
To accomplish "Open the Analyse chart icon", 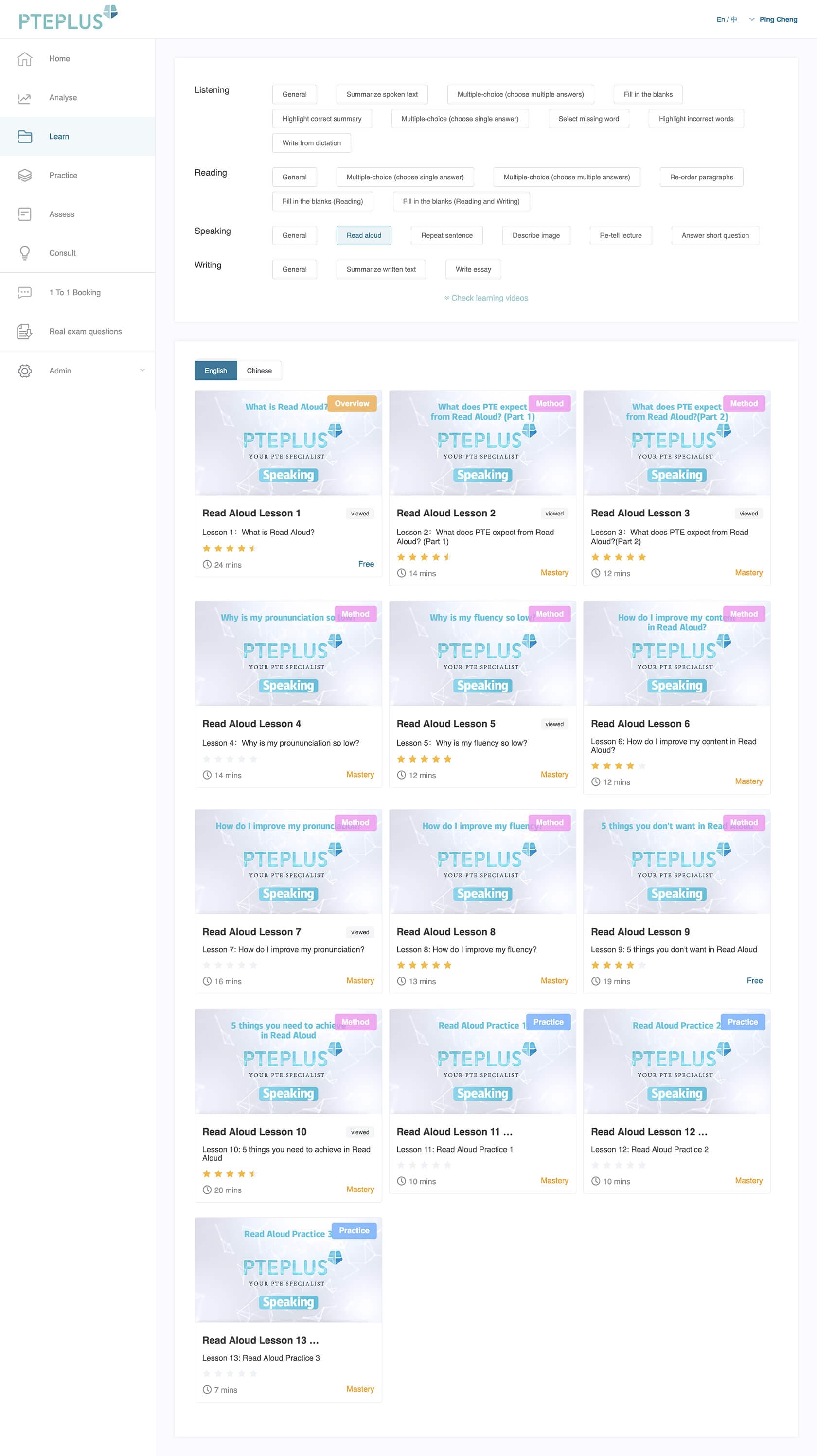I will tap(24, 98).
